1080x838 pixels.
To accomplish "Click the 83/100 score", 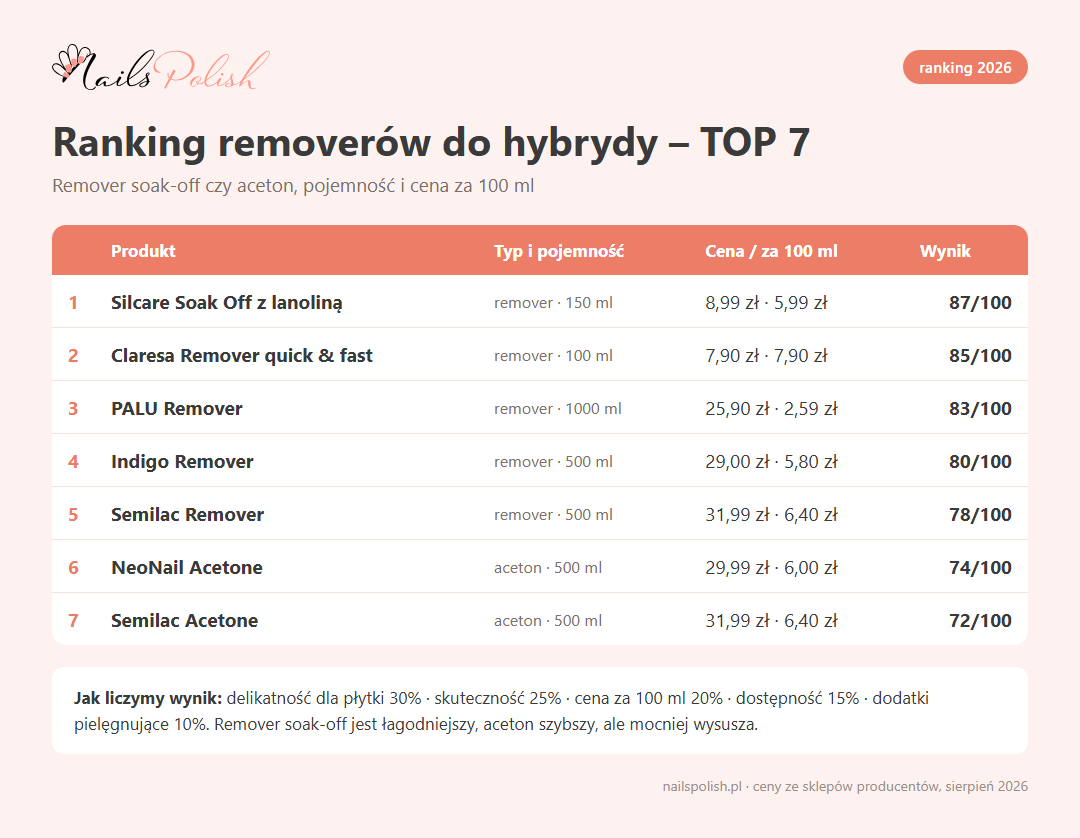I will point(980,408).
